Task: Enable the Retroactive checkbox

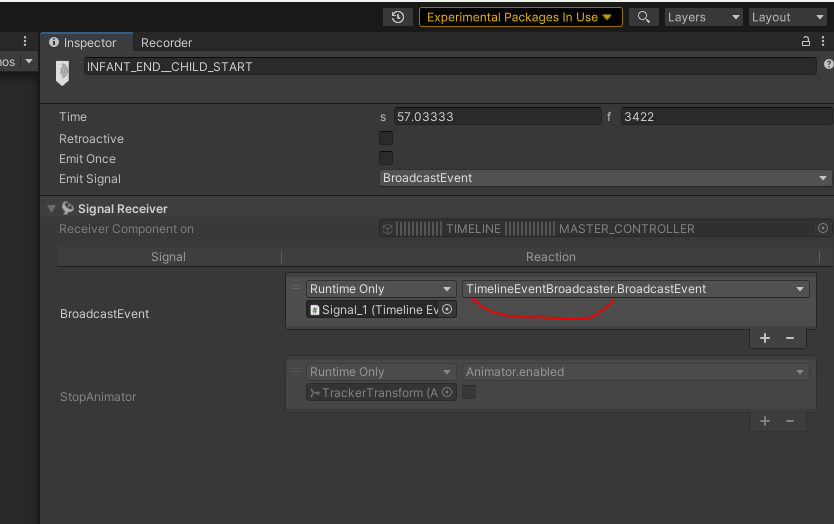Action: 386,138
